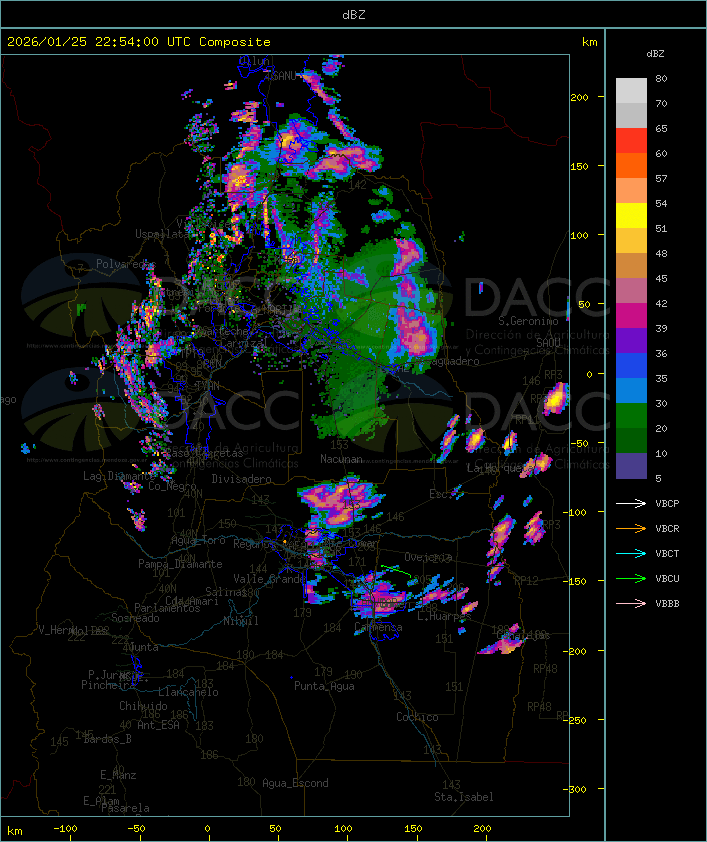Select the grey 65-70 dBZ swatch
Screen dimensions: 707x842
(x=631, y=115)
